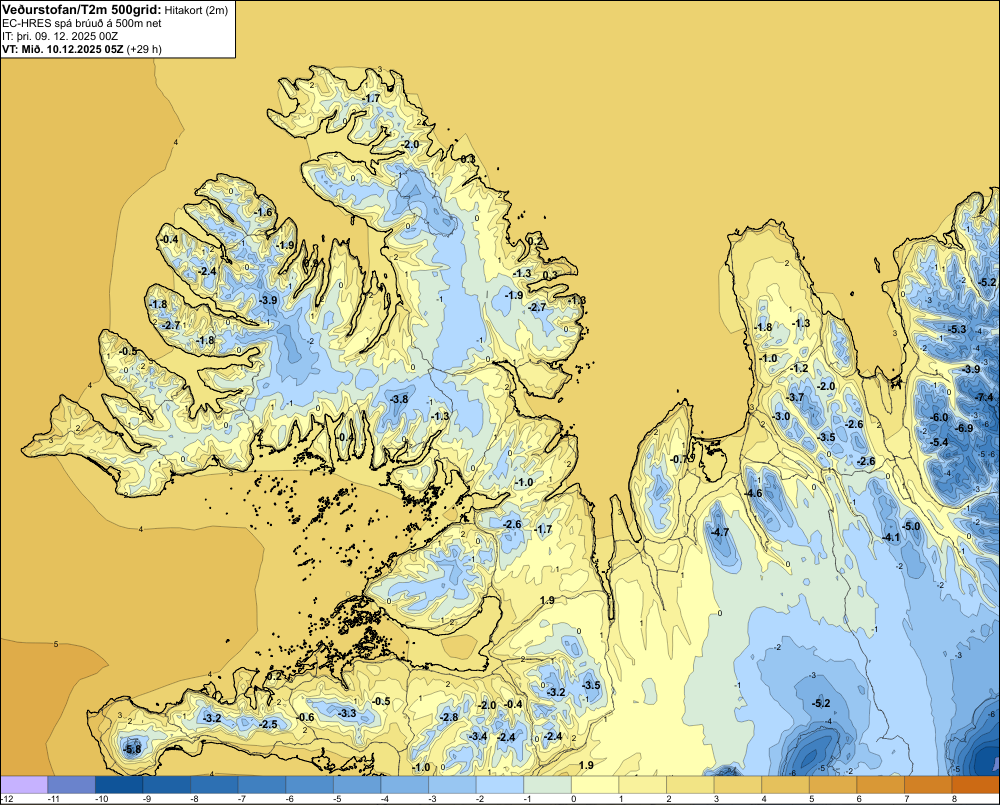Click the '-7' tick label in legend
Viewport: 1000px width, 805px height.
(242, 799)
